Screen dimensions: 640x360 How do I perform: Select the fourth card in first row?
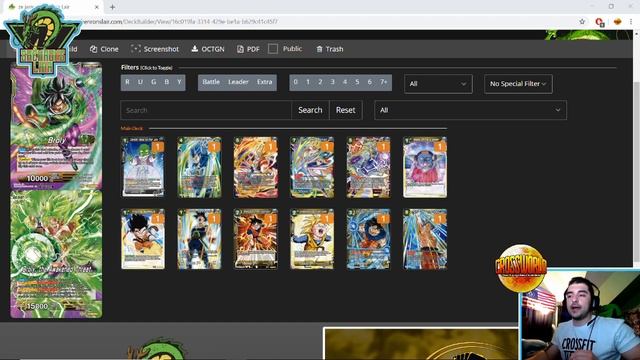click(x=312, y=167)
